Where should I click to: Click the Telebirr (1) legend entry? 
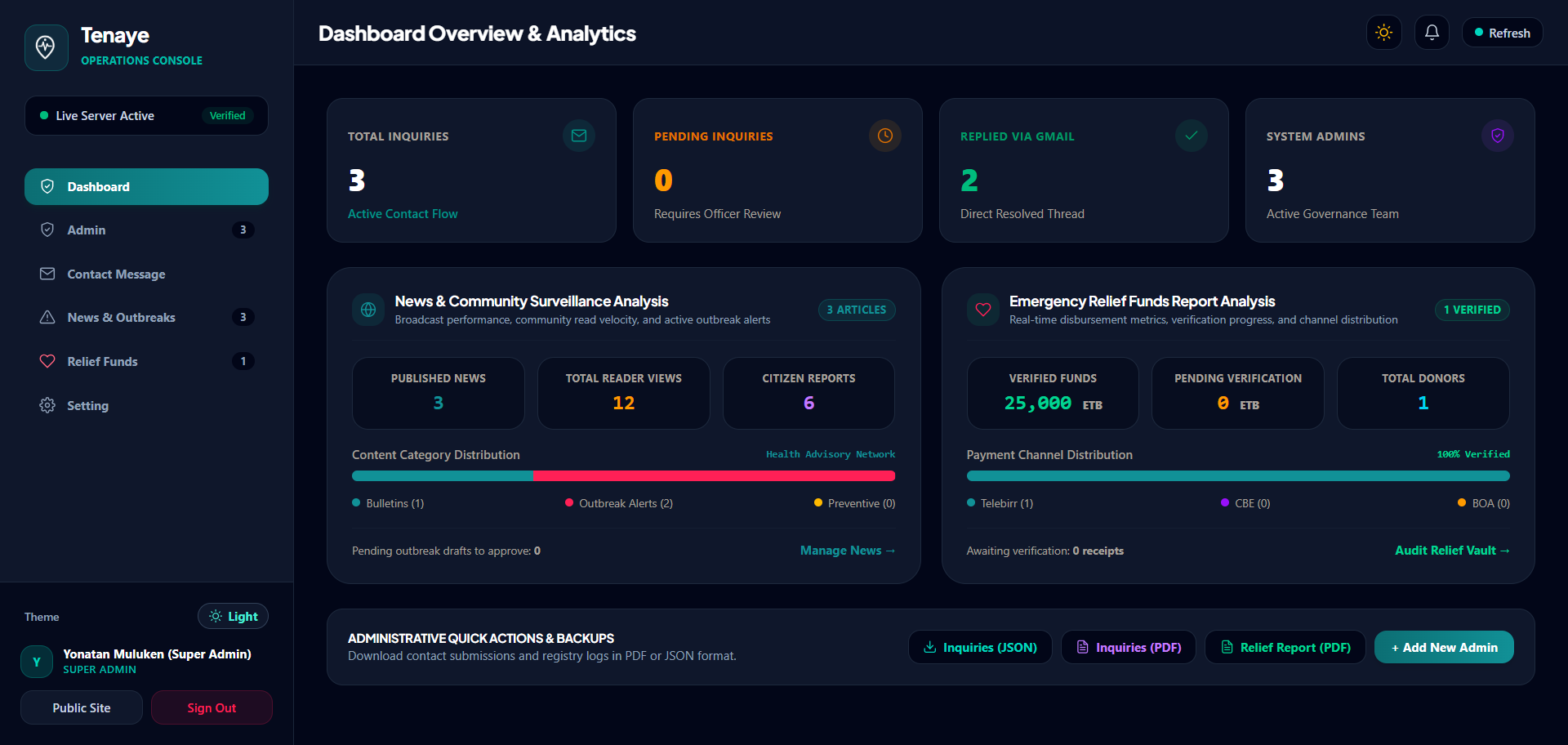[1000, 503]
